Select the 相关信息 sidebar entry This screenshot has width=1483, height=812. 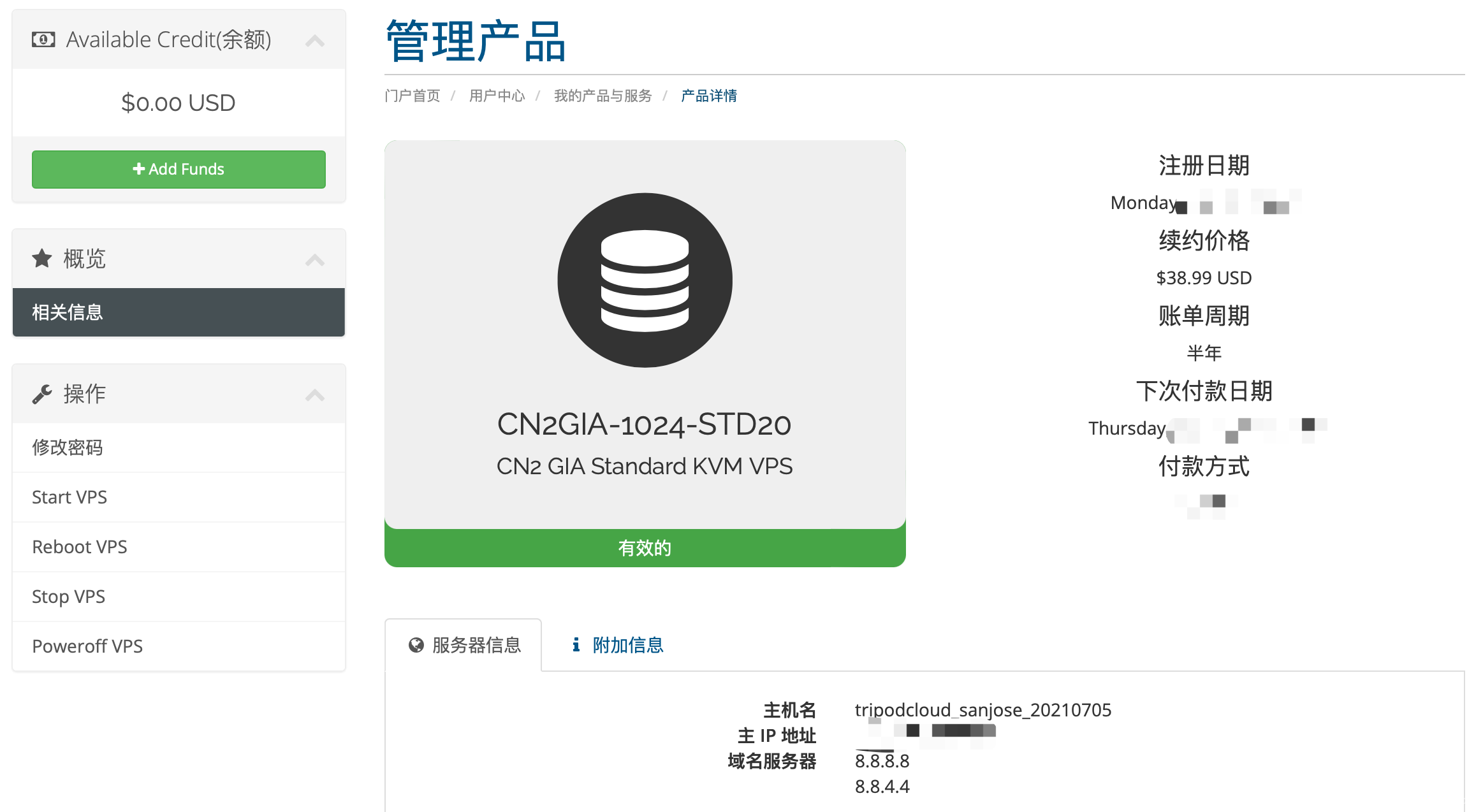[66, 312]
